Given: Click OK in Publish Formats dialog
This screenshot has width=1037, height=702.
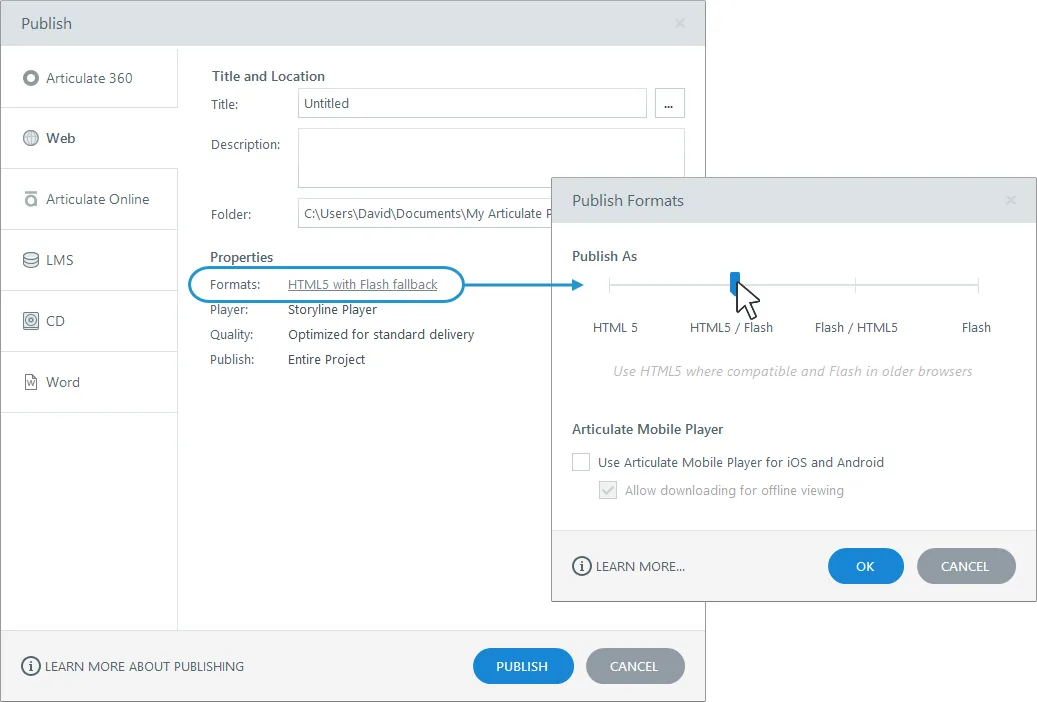Looking at the screenshot, I should pyautogui.click(x=865, y=566).
